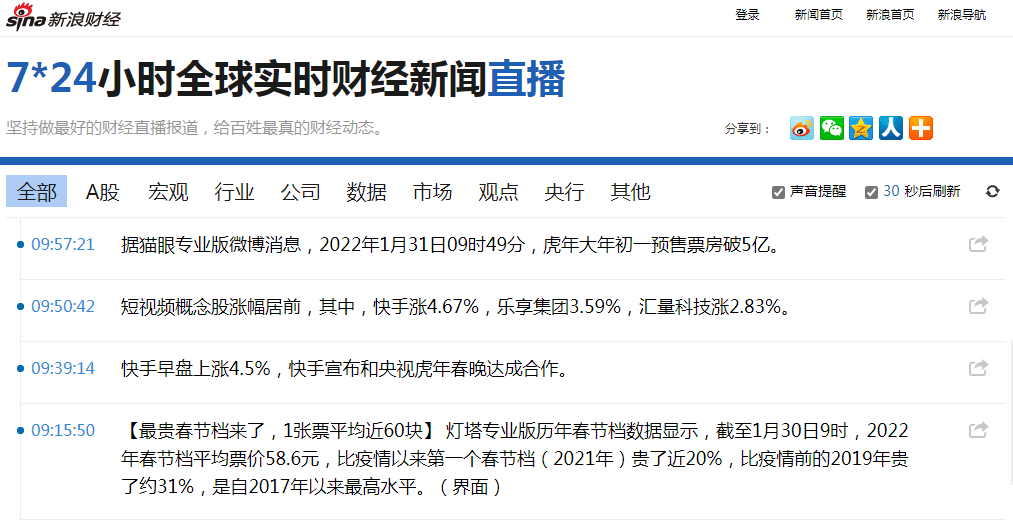Screen dimensions: 1013x522
Task: Select the 全部 tab
Action: point(37,192)
